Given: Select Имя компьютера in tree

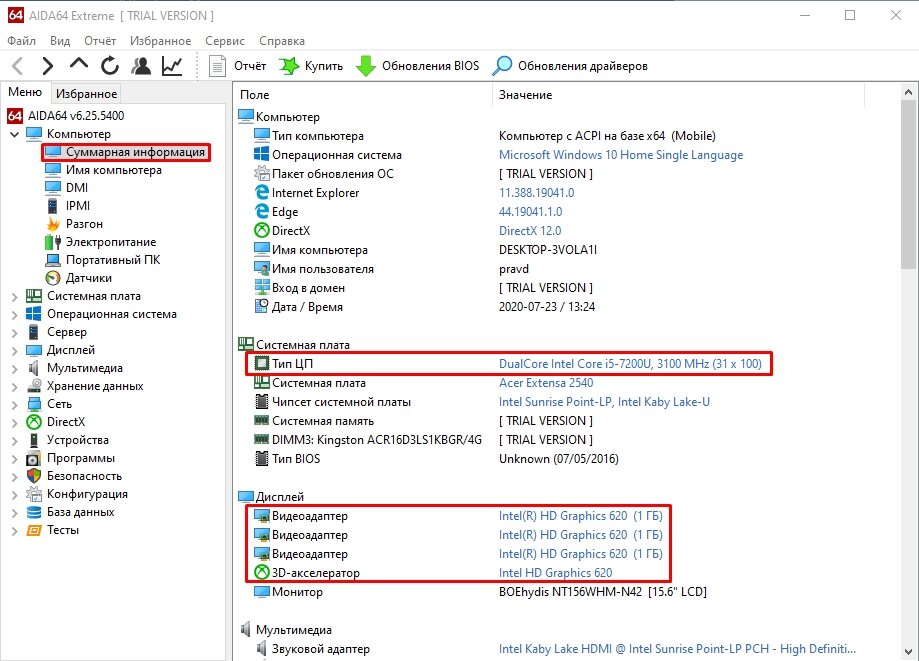Looking at the screenshot, I should tap(104, 170).
